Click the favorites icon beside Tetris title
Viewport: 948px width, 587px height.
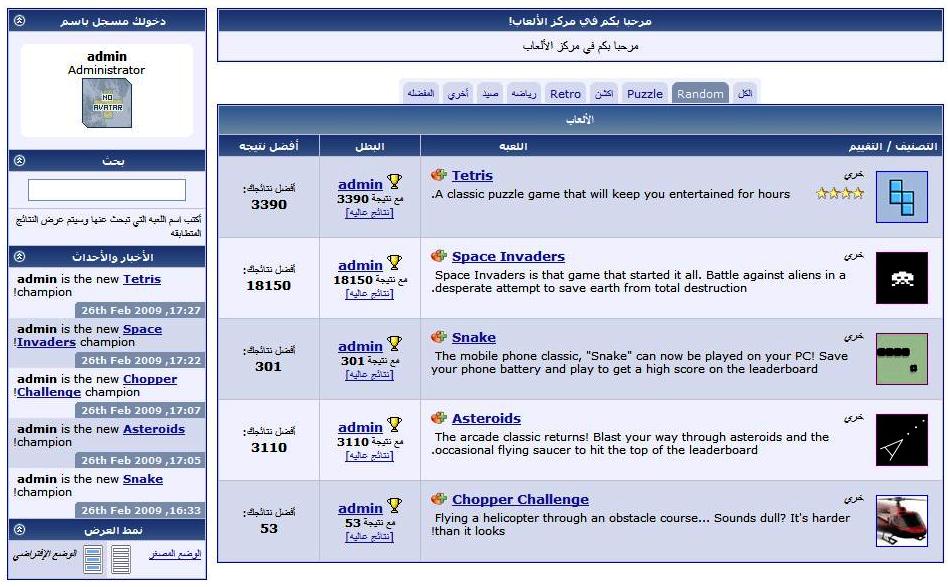439,175
